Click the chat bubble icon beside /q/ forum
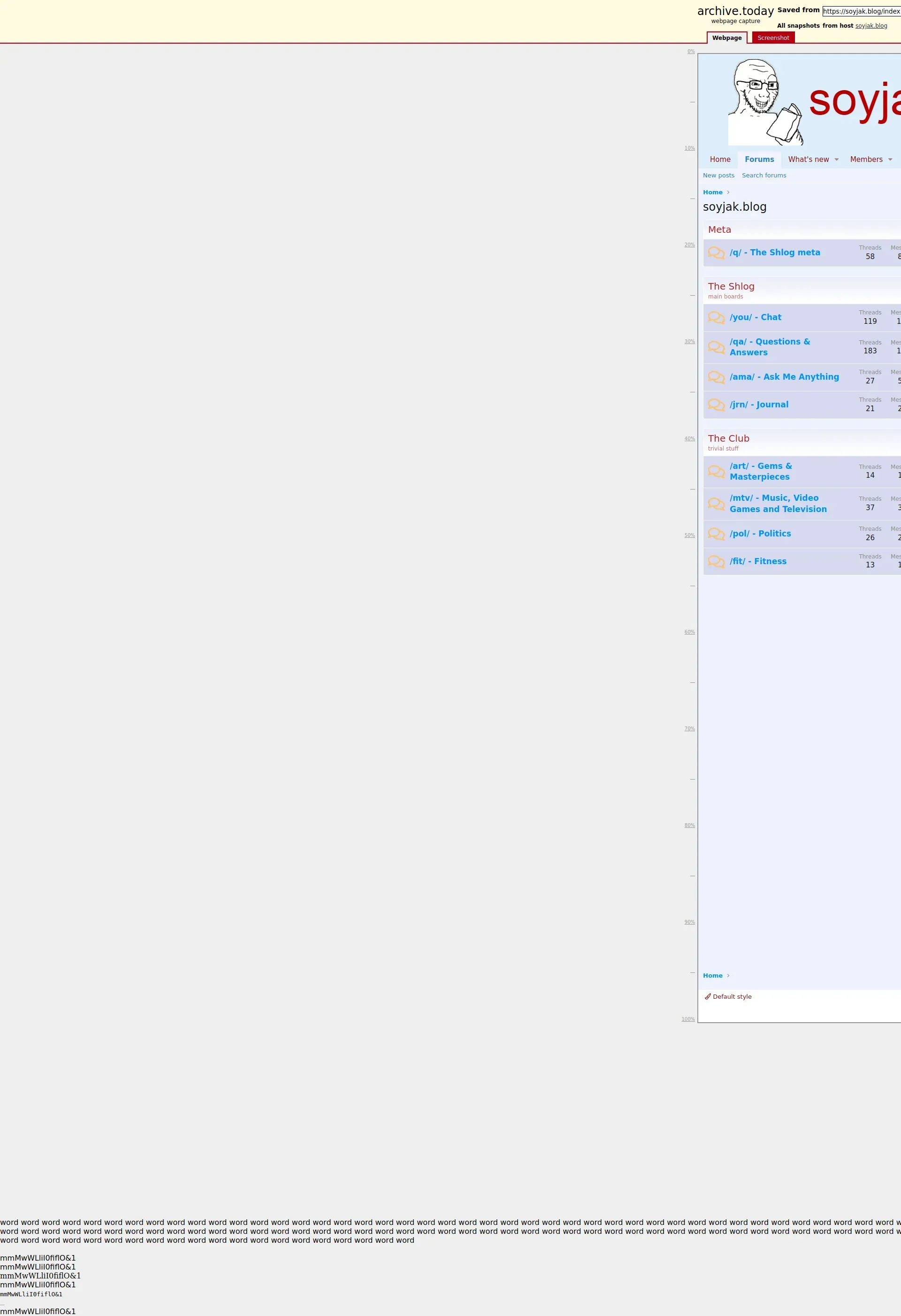The width and height of the screenshot is (901, 1316). click(x=716, y=252)
